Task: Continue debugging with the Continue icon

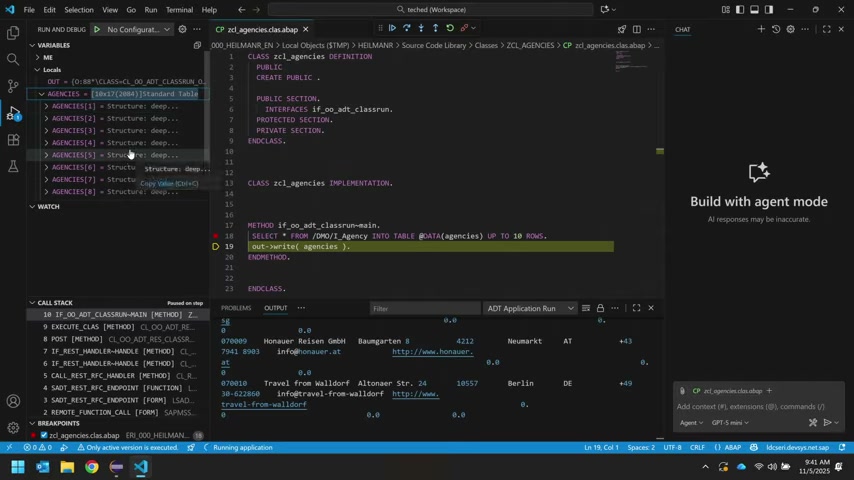Action: pyautogui.click(x=392, y=28)
